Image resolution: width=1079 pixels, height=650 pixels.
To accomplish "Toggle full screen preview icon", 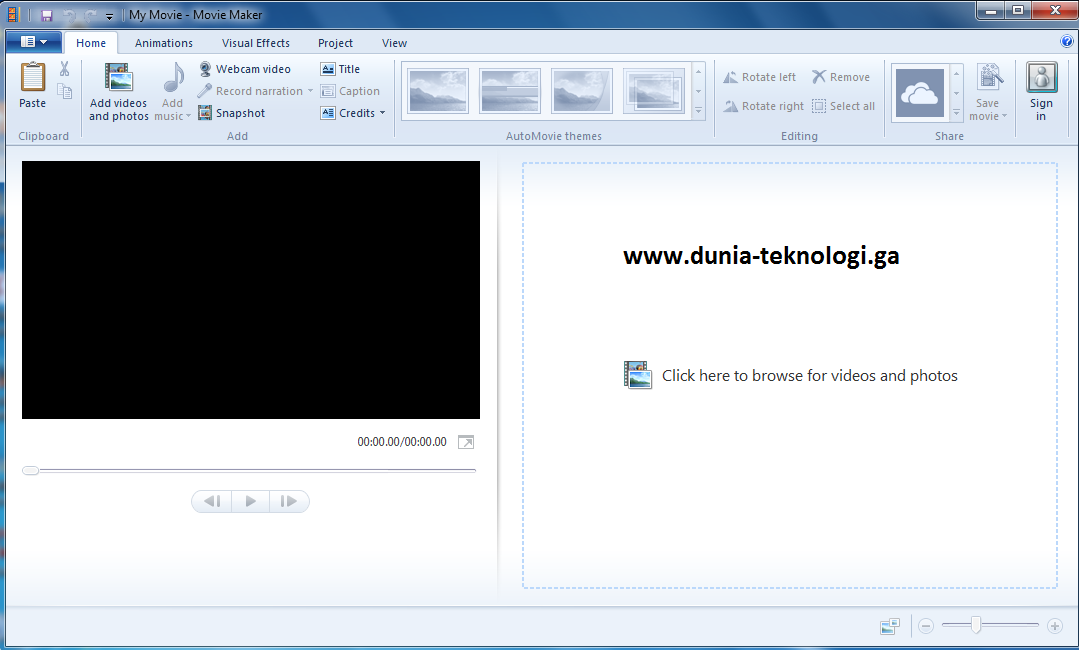I will coord(466,442).
